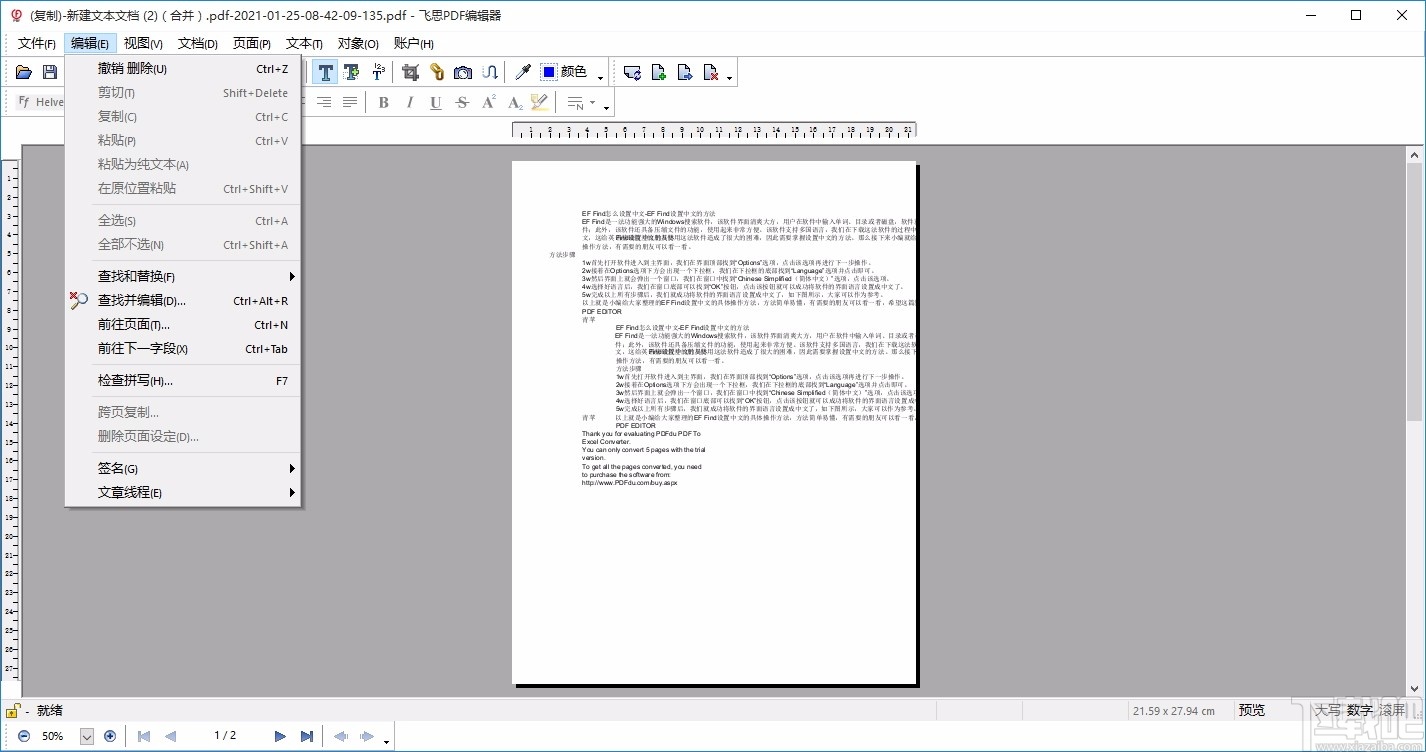Viewport: 1426px width, 752px height.
Task: Click the article thread tool icon
Action: click(490, 72)
